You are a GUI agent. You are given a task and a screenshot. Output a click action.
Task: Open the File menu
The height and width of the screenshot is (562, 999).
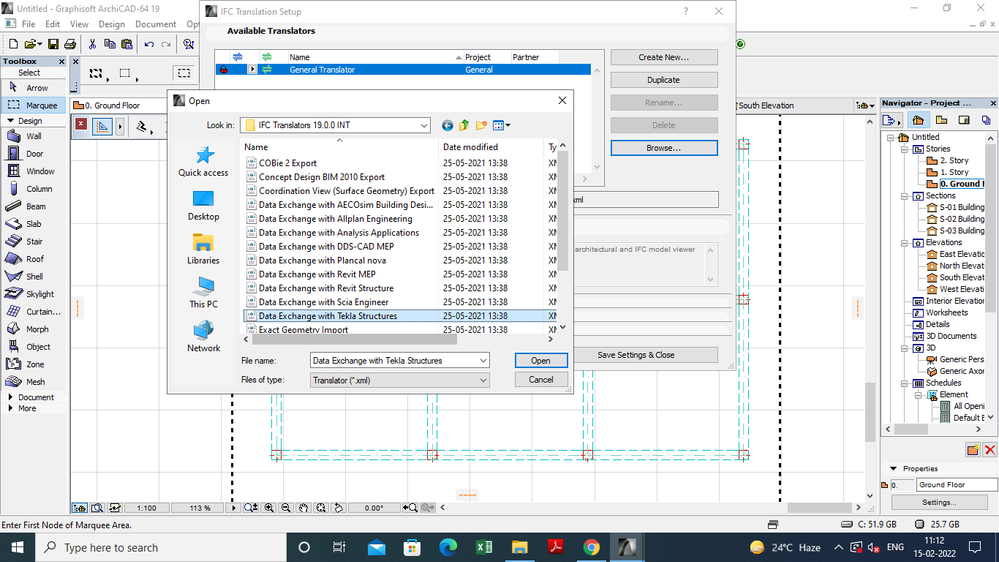(x=29, y=24)
